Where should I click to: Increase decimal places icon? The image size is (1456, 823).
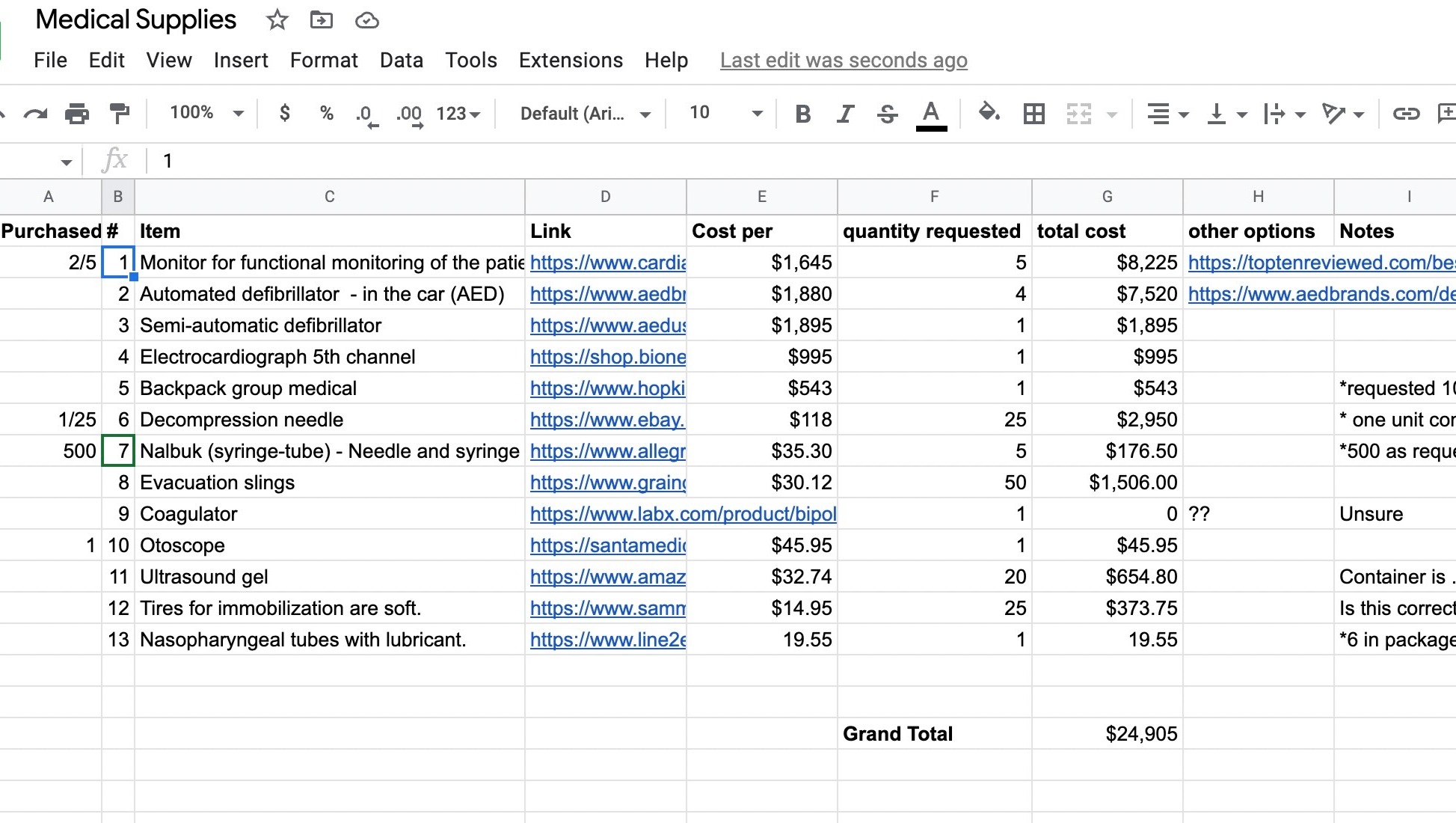[410, 114]
